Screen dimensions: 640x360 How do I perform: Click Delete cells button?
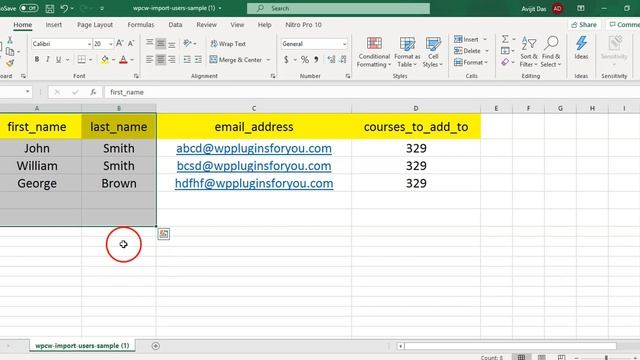pyautogui.click(x=468, y=51)
